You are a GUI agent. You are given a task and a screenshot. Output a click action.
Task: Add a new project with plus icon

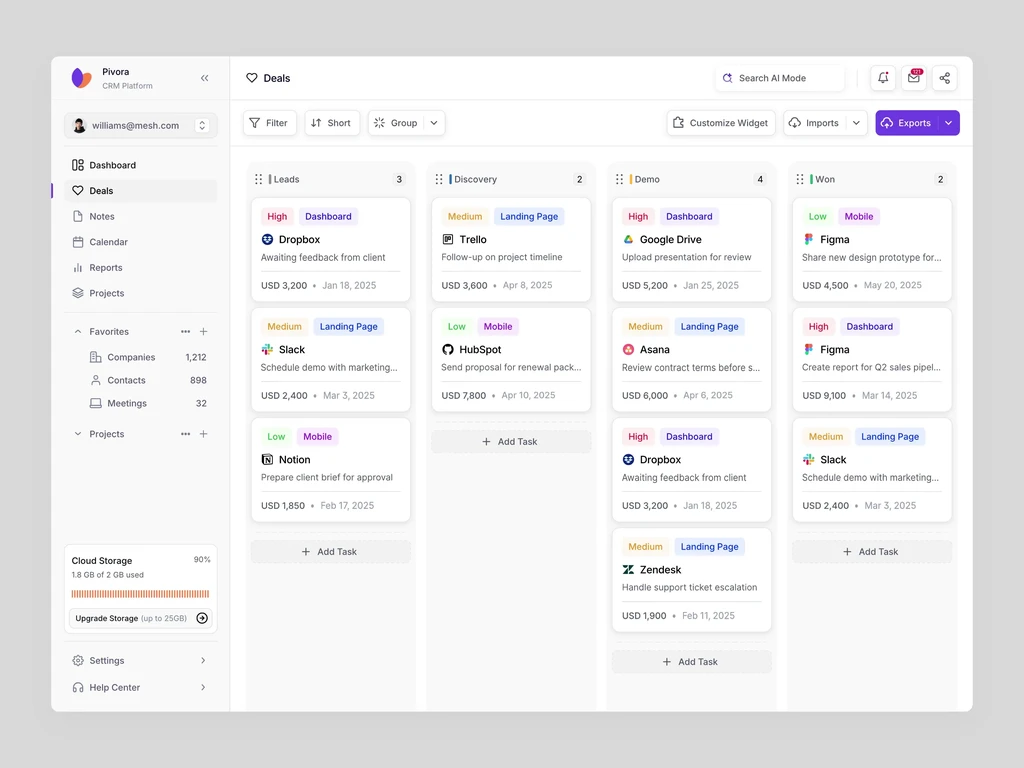tap(204, 434)
